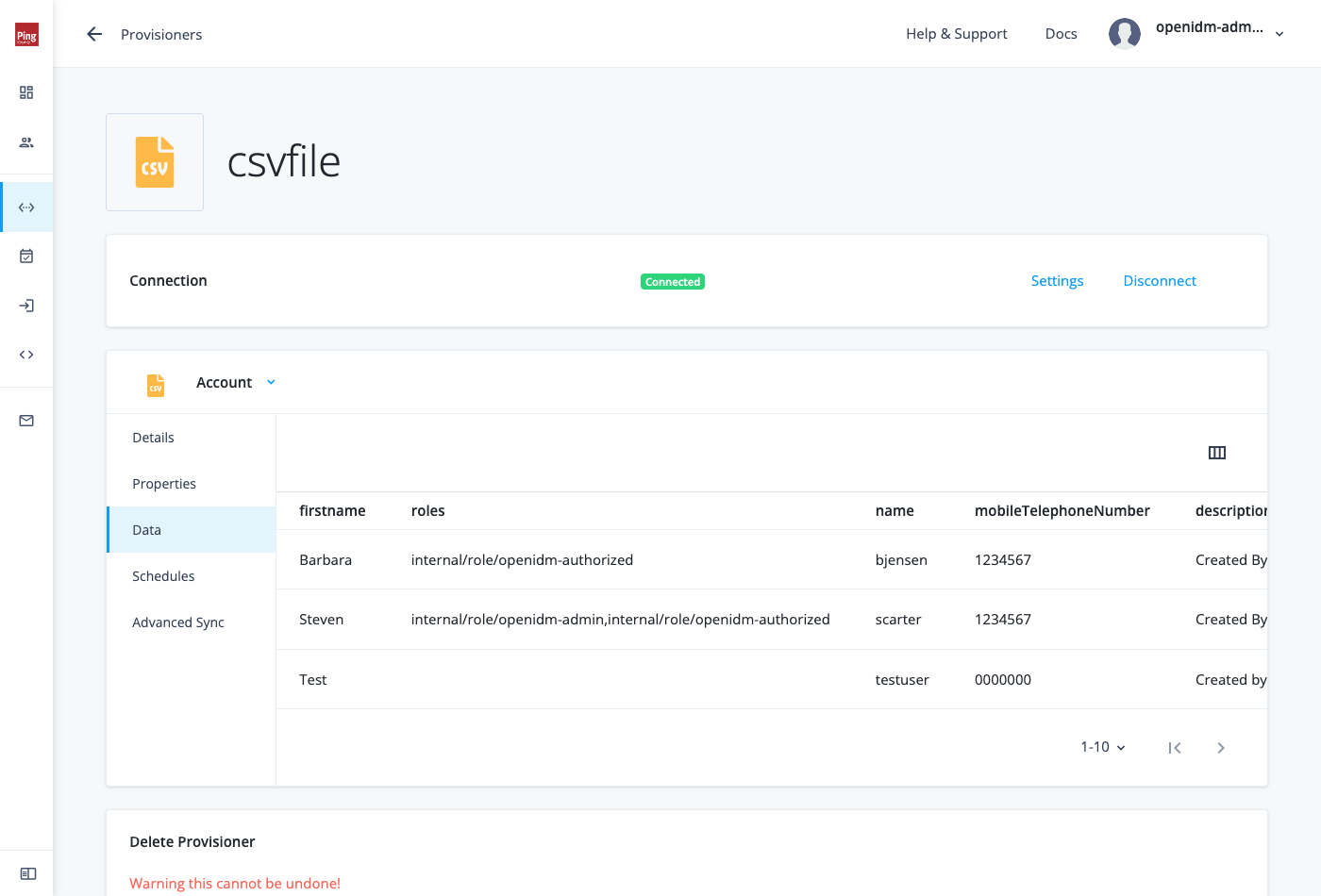1321x896 pixels.
Task: Open the 1-10 page size dropdown
Action: tap(1103, 747)
